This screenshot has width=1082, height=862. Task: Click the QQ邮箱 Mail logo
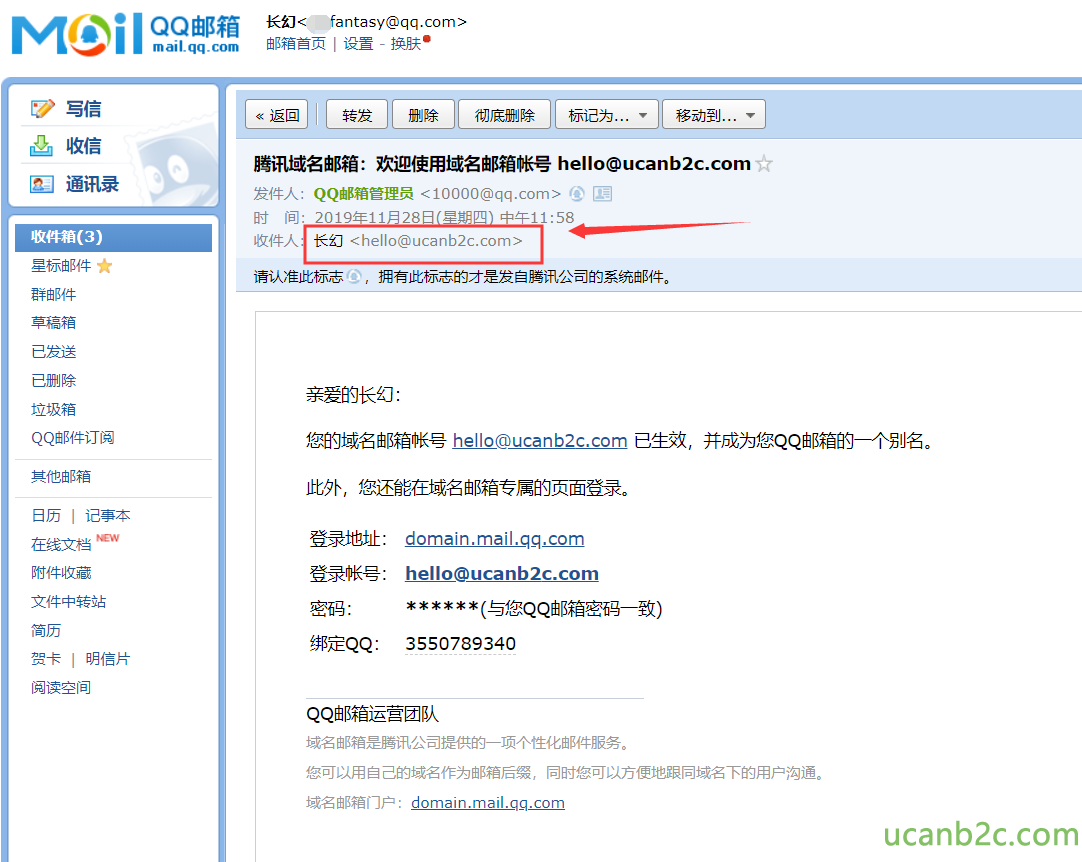click(126, 34)
